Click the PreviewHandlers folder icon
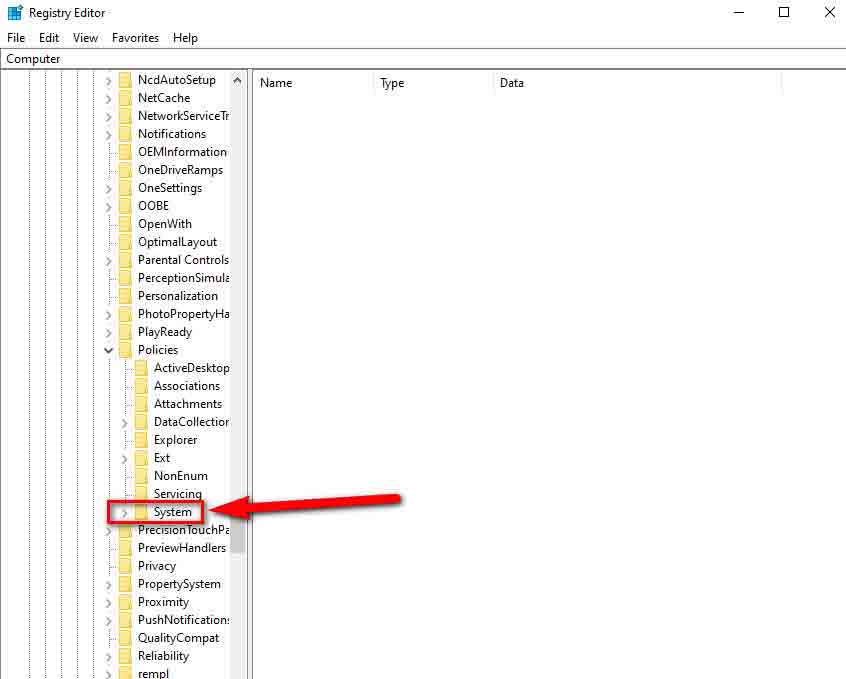This screenshot has height=679, width=846. tap(125, 548)
